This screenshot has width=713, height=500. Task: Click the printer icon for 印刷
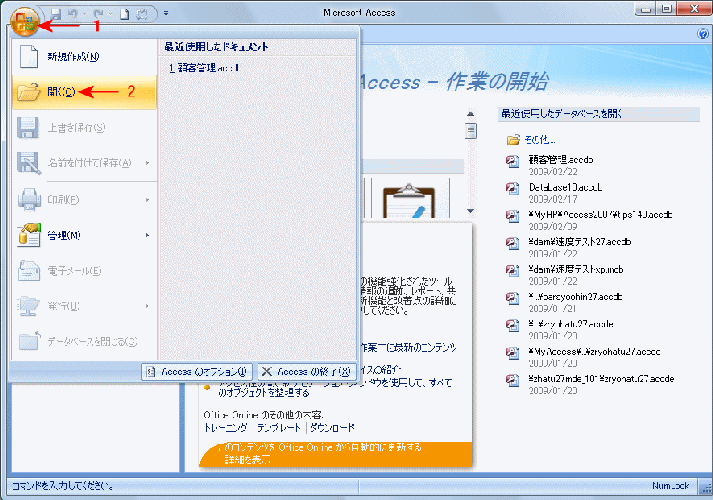click(x=29, y=200)
